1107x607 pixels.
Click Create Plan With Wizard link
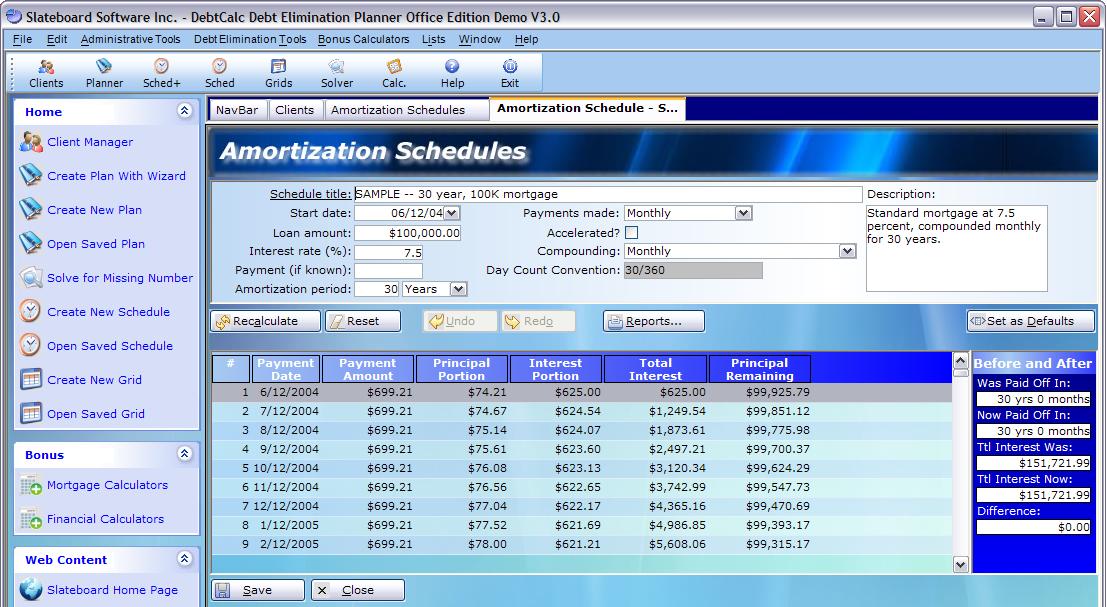click(116, 176)
